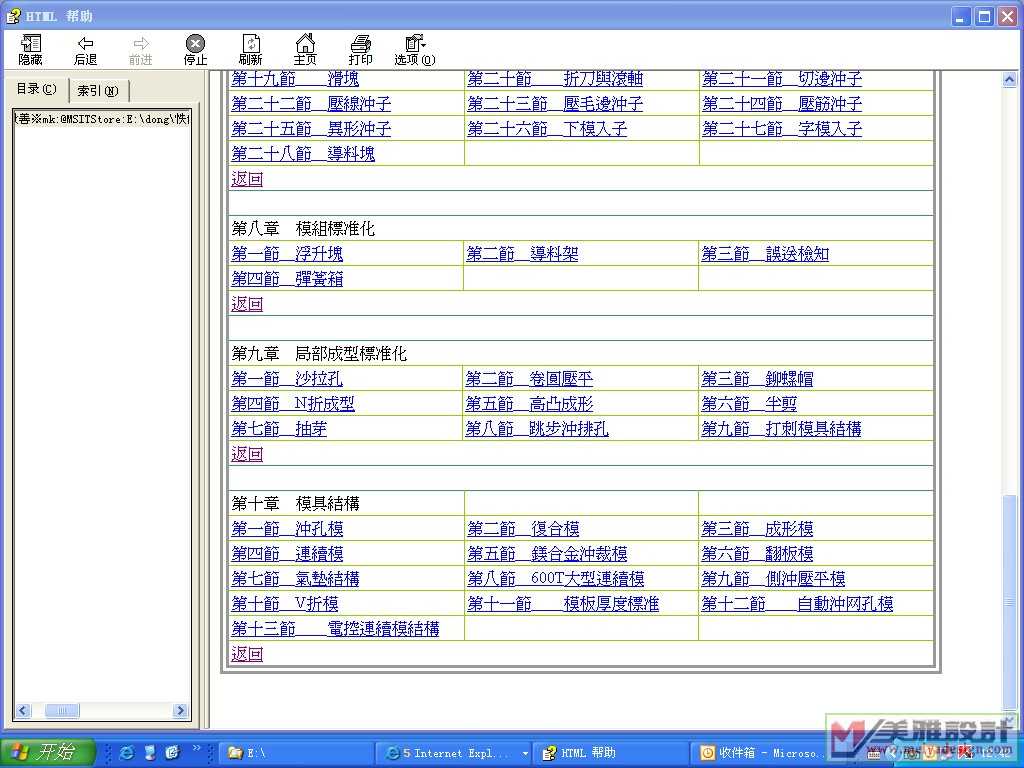Click the contents pane horizontal scrollbar thumb

tap(62, 711)
